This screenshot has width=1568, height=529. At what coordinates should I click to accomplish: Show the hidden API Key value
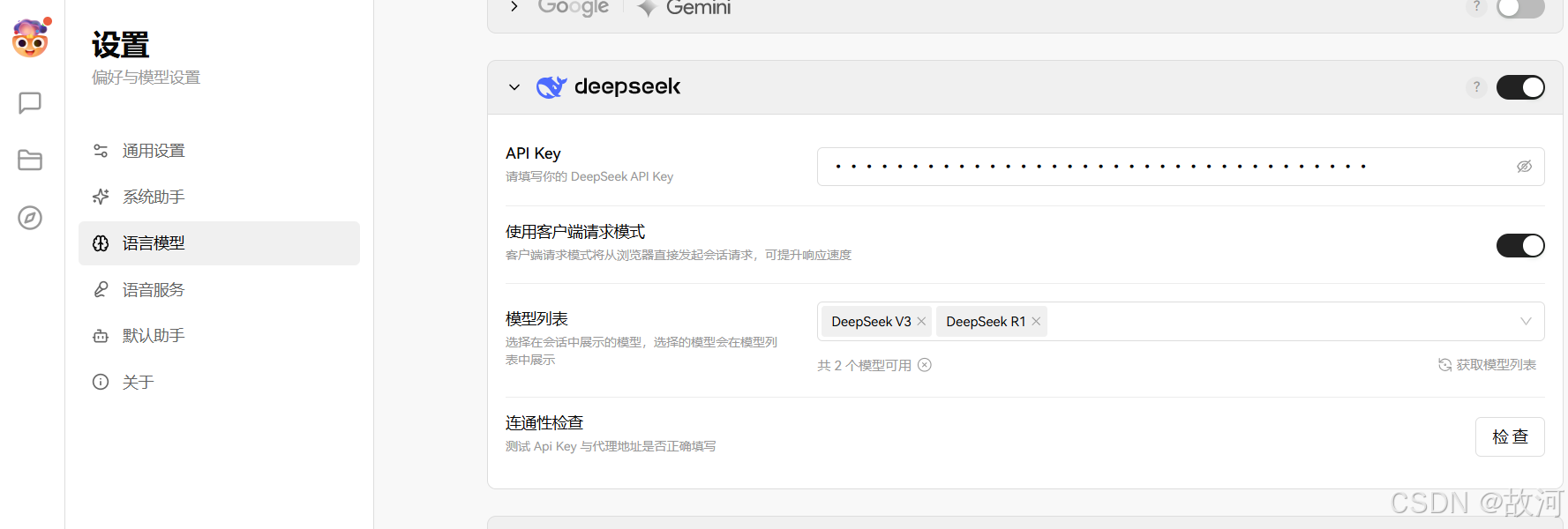point(1524,167)
